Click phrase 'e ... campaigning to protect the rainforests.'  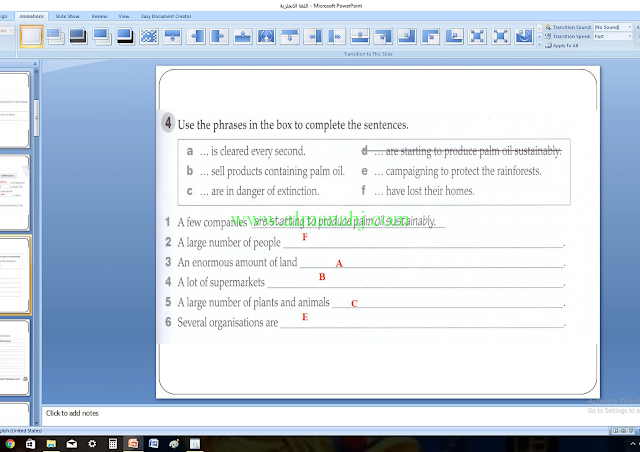point(451,171)
